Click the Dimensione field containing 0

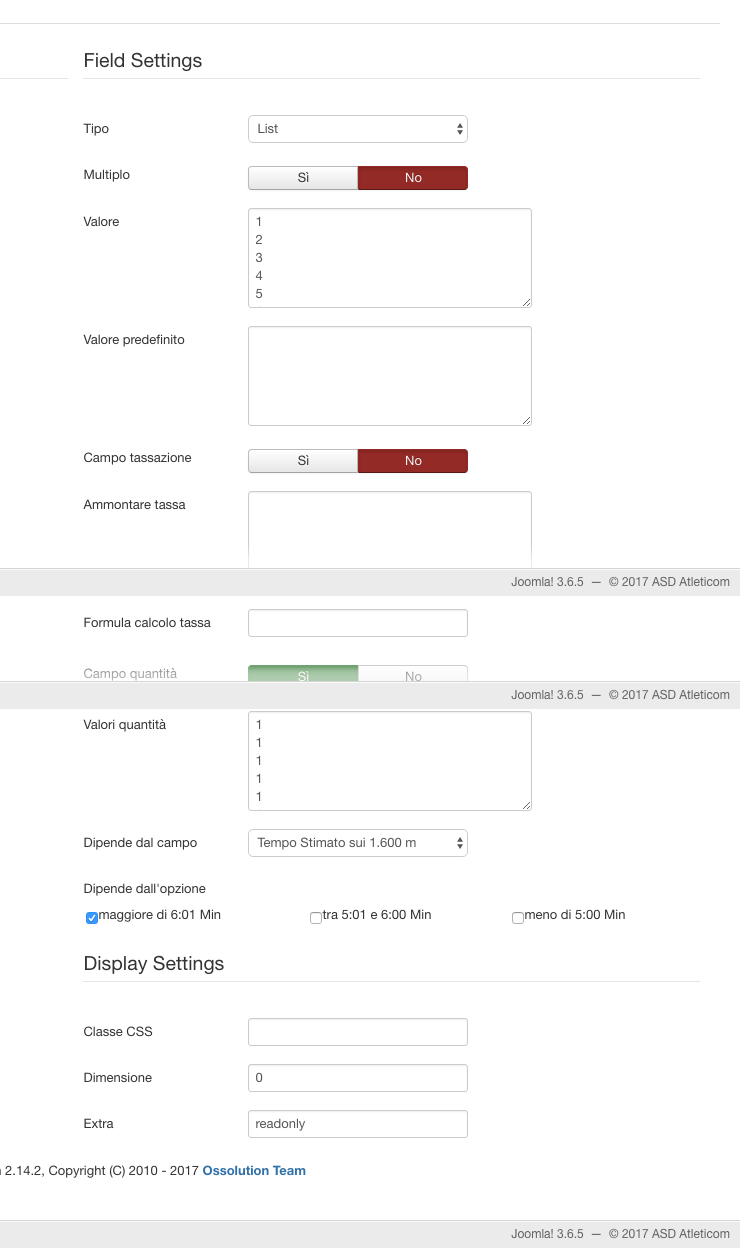click(357, 1078)
